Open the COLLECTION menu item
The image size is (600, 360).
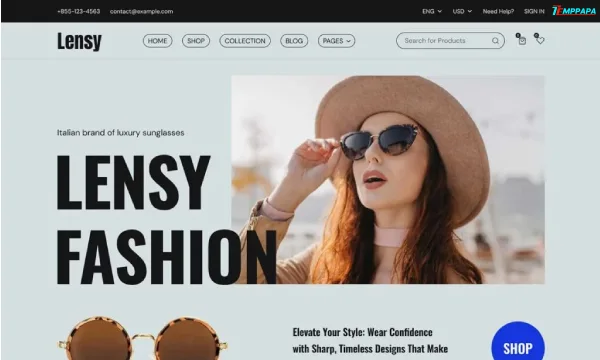tap(245, 41)
